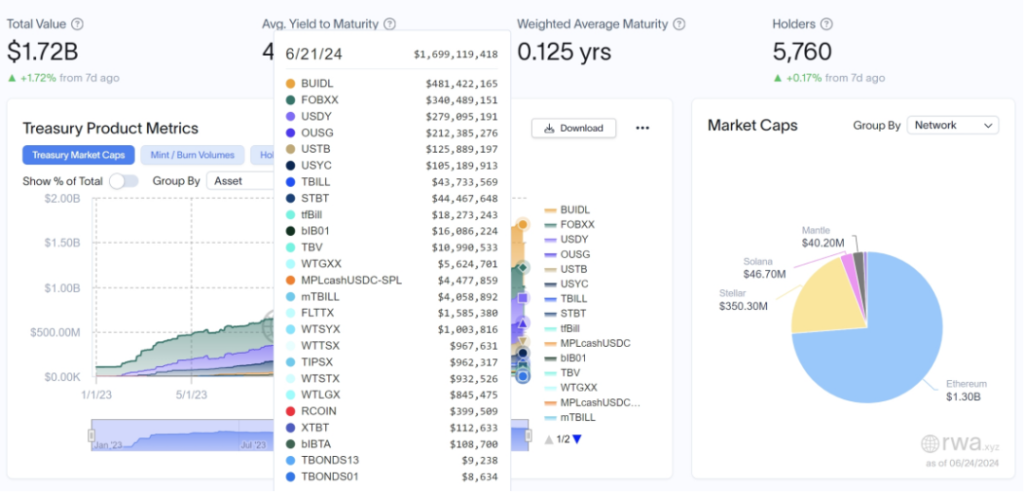Toggle WTGXX series in chart legend

point(571,387)
